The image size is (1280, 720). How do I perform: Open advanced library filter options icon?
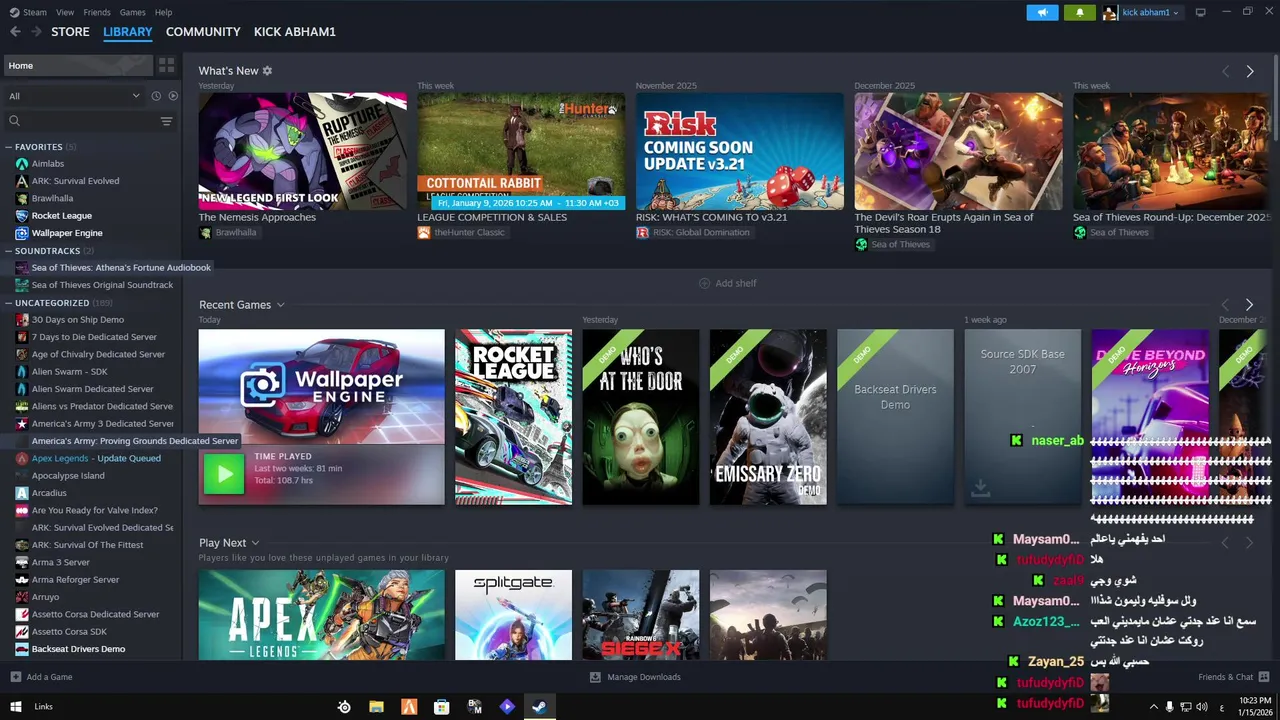(x=166, y=121)
